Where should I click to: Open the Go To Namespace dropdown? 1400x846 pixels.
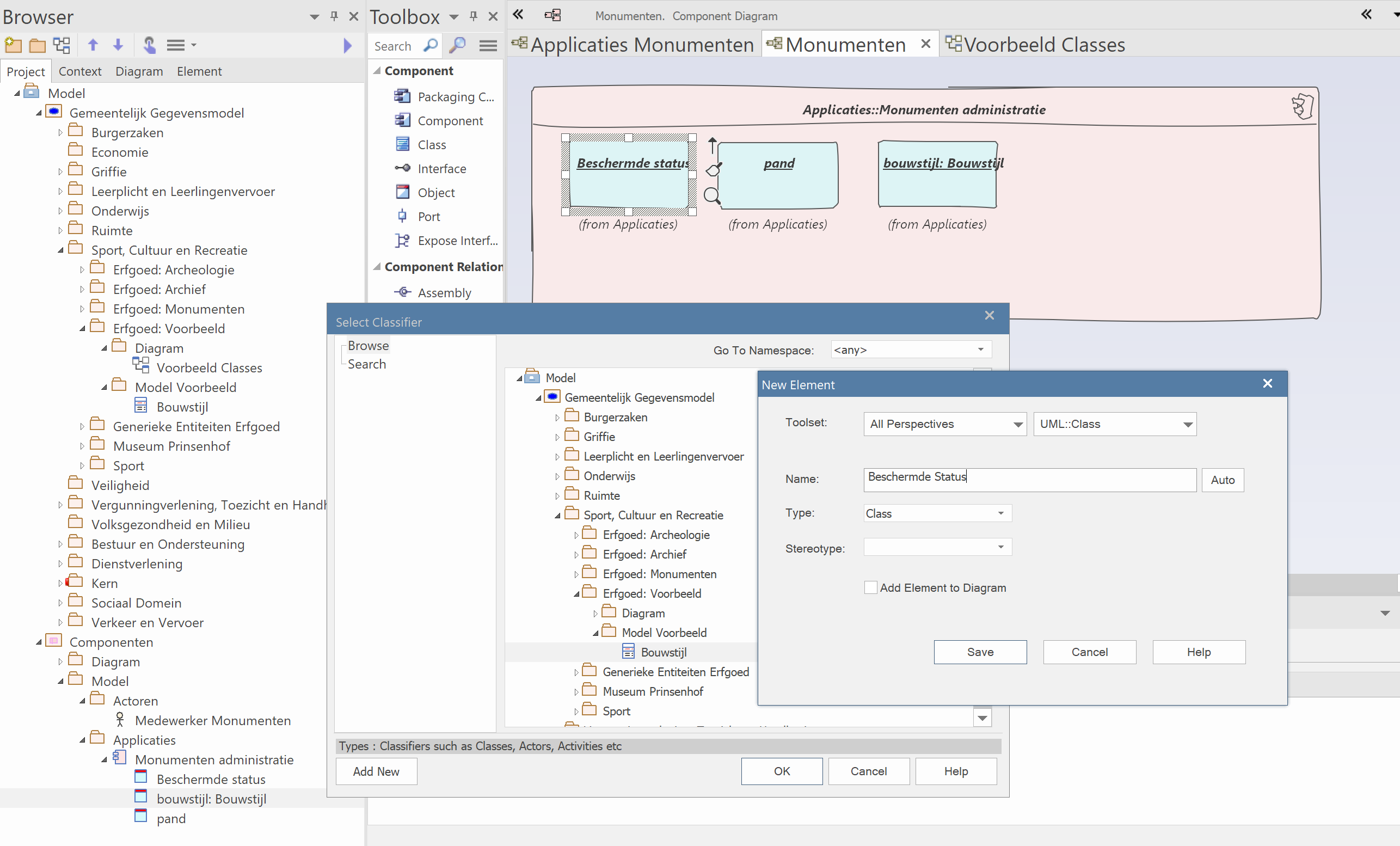coord(980,350)
